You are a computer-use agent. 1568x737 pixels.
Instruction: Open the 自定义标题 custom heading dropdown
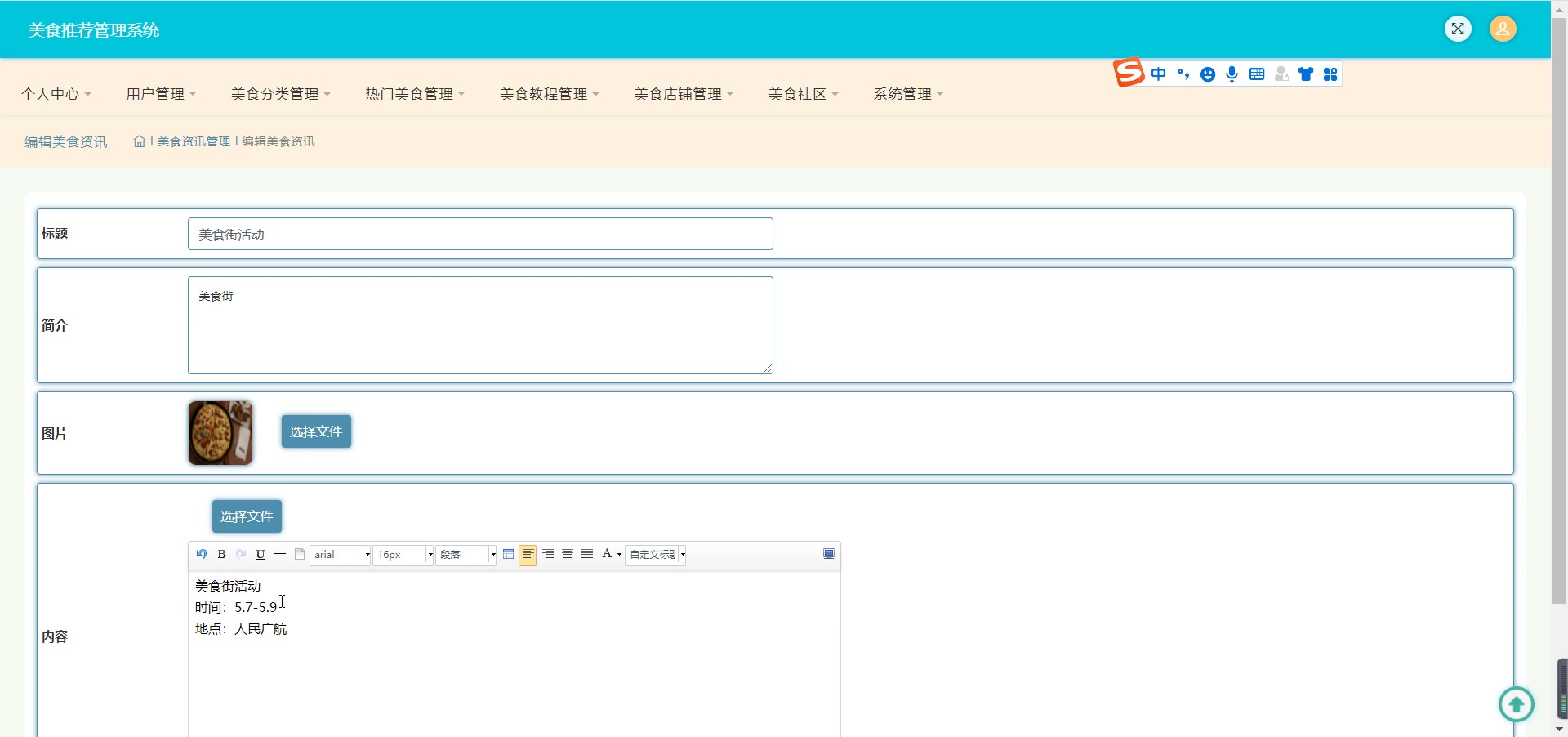tap(656, 555)
